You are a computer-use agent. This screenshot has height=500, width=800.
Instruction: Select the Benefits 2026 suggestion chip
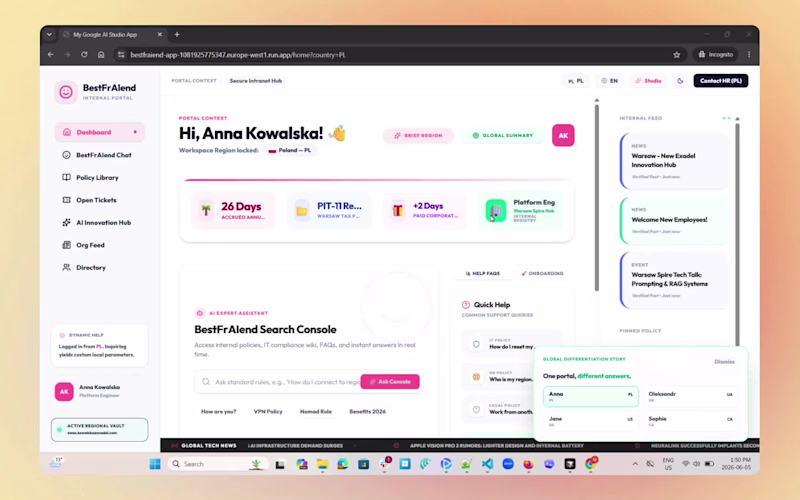[367, 412]
